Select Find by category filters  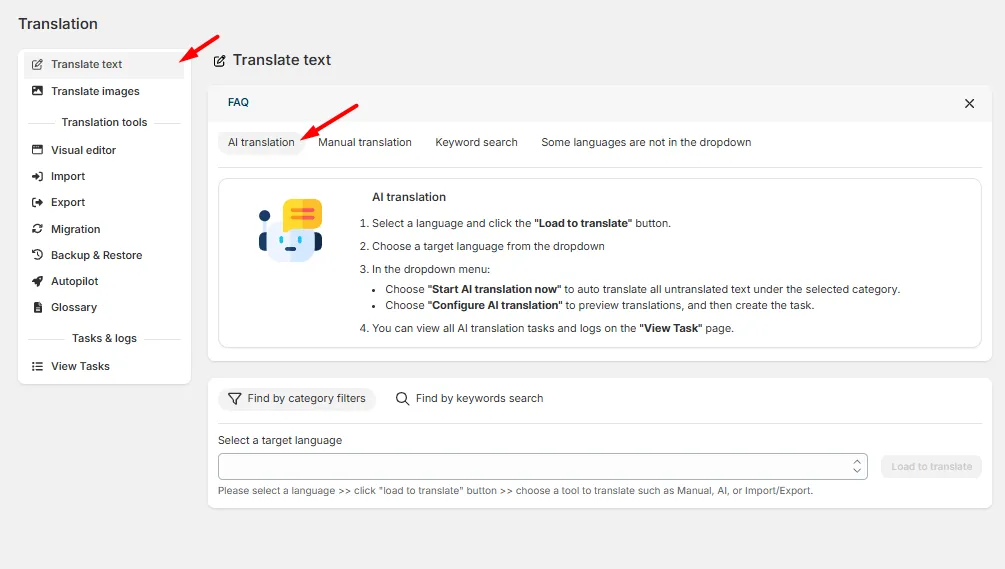(297, 399)
